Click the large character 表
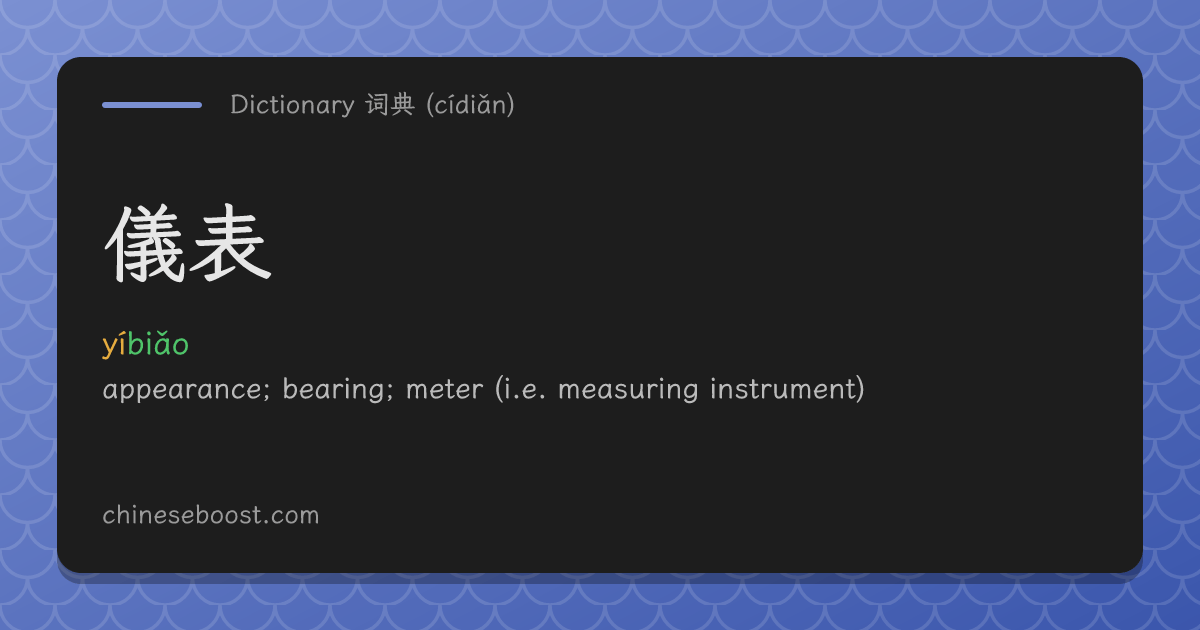The width and height of the screenshot is (1200, 630). point(231,243)
